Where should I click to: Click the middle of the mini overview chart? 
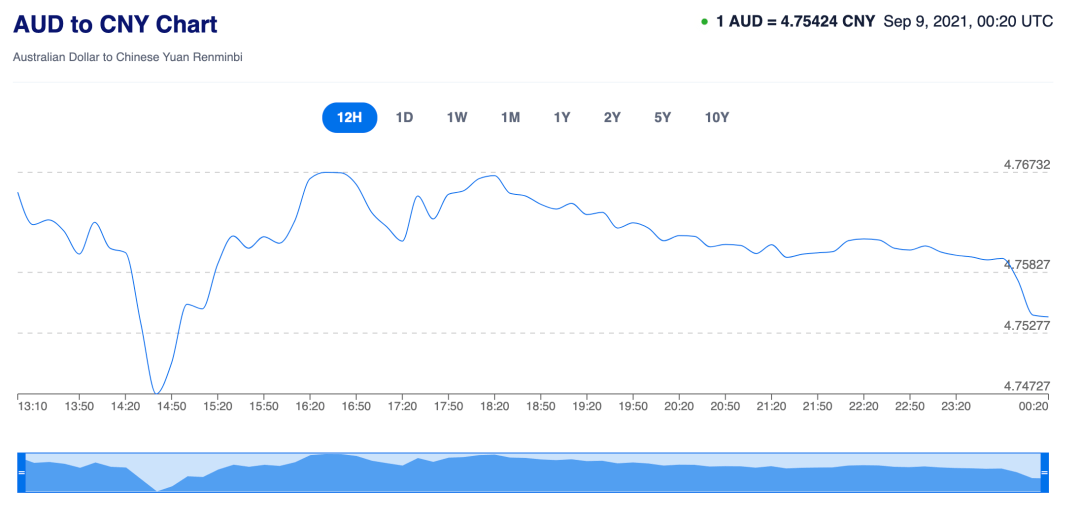point(532,473)
